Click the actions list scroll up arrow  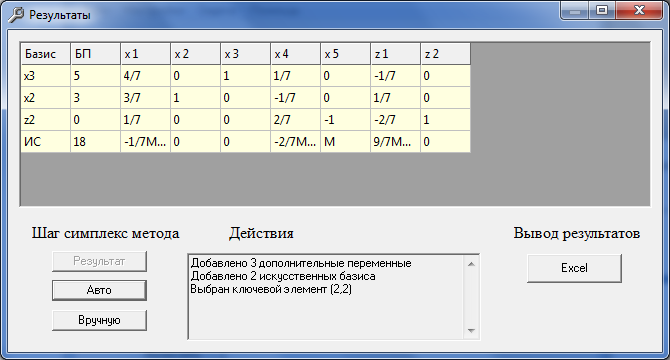tap(471, 264)
